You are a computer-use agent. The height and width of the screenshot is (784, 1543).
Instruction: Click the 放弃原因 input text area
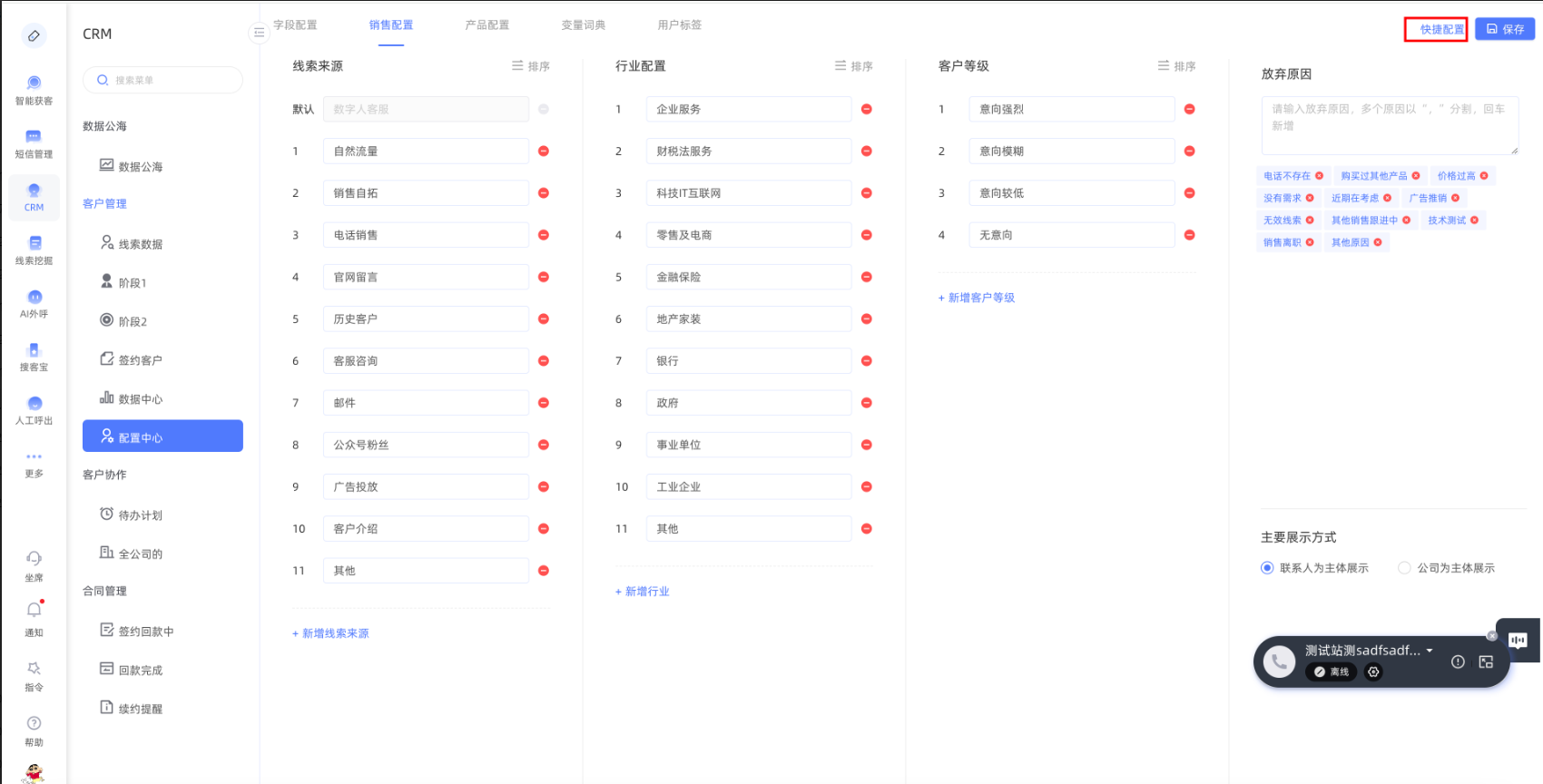click(x=1389, y=125)
